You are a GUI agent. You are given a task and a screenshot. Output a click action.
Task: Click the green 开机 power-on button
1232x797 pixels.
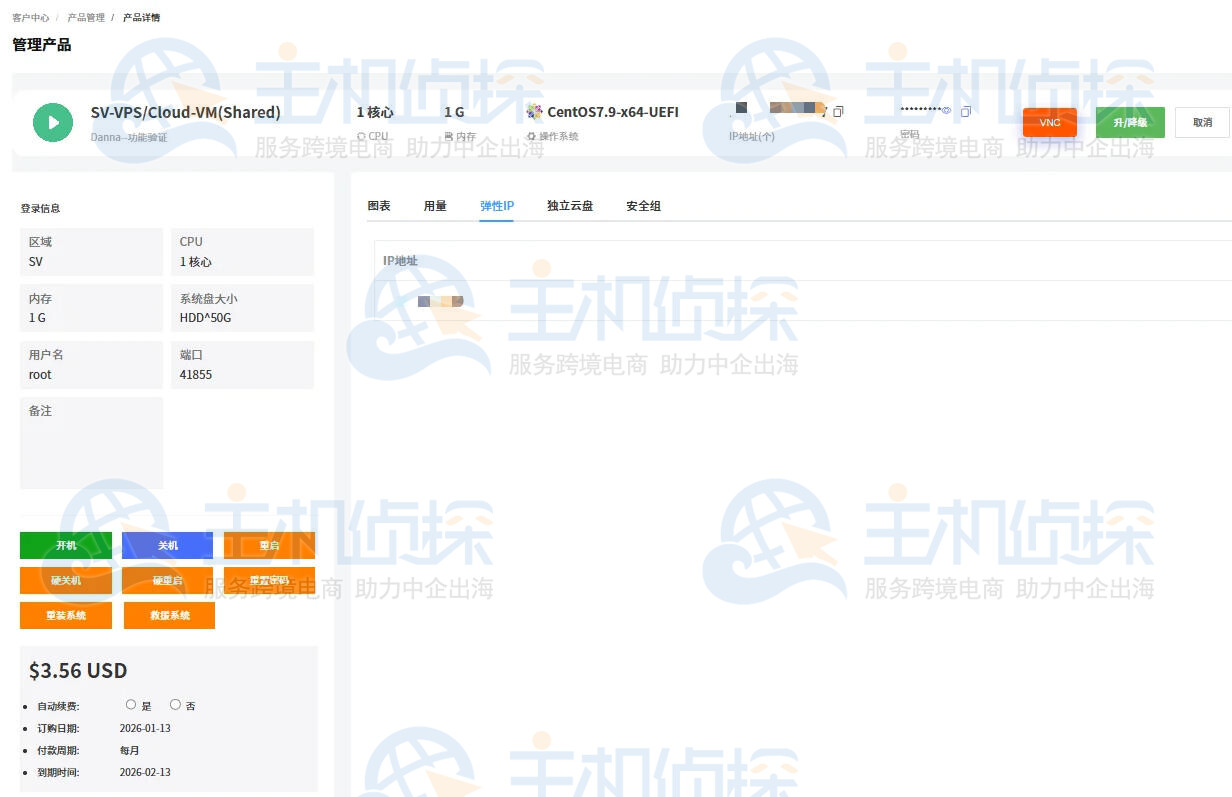[66, 545]
